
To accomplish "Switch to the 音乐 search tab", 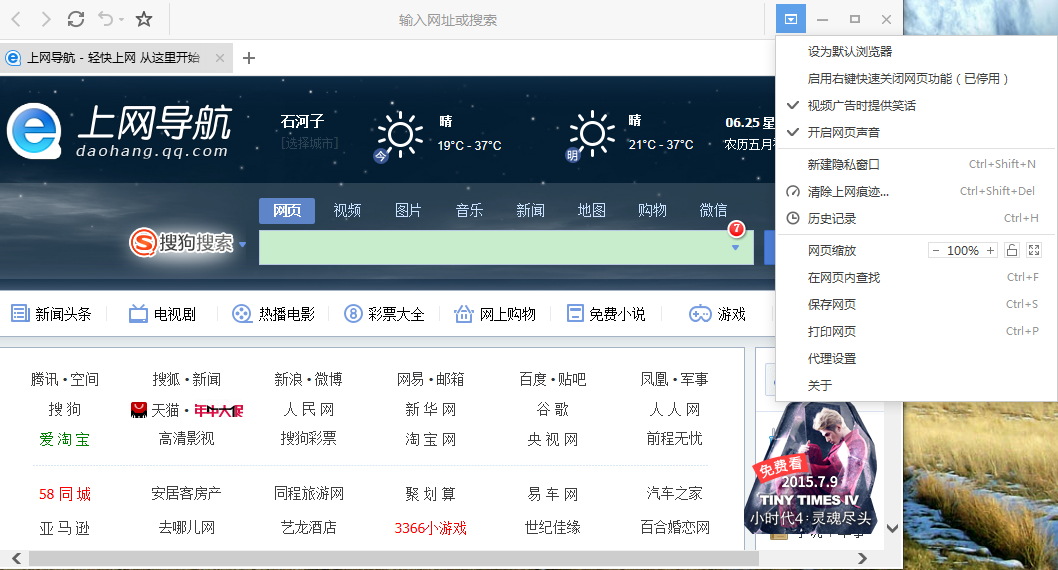I will coord(469,210).
